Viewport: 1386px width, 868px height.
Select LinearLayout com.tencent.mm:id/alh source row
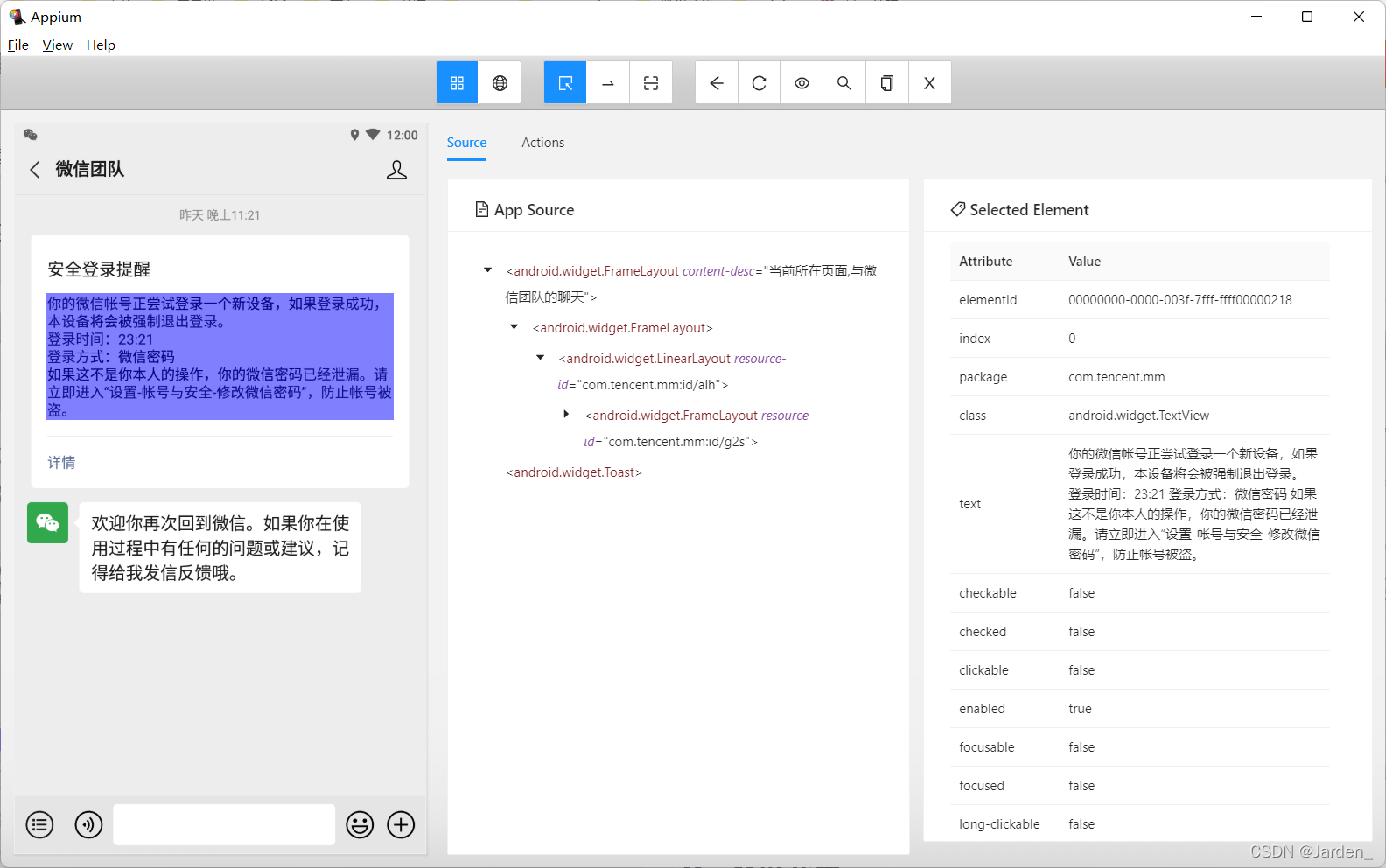[x=672, y=372]
